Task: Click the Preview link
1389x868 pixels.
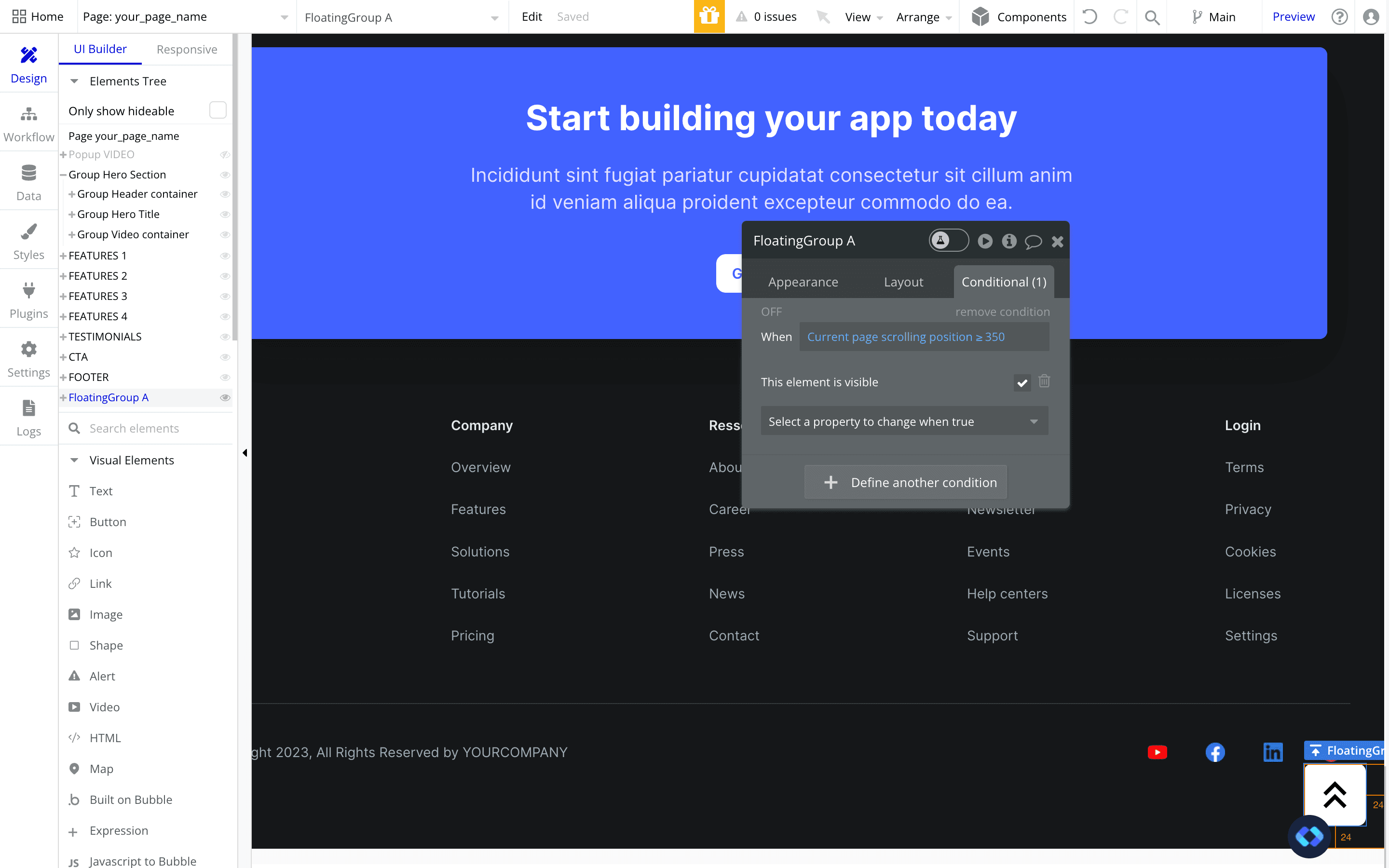Action: [x=1293, y=17]
